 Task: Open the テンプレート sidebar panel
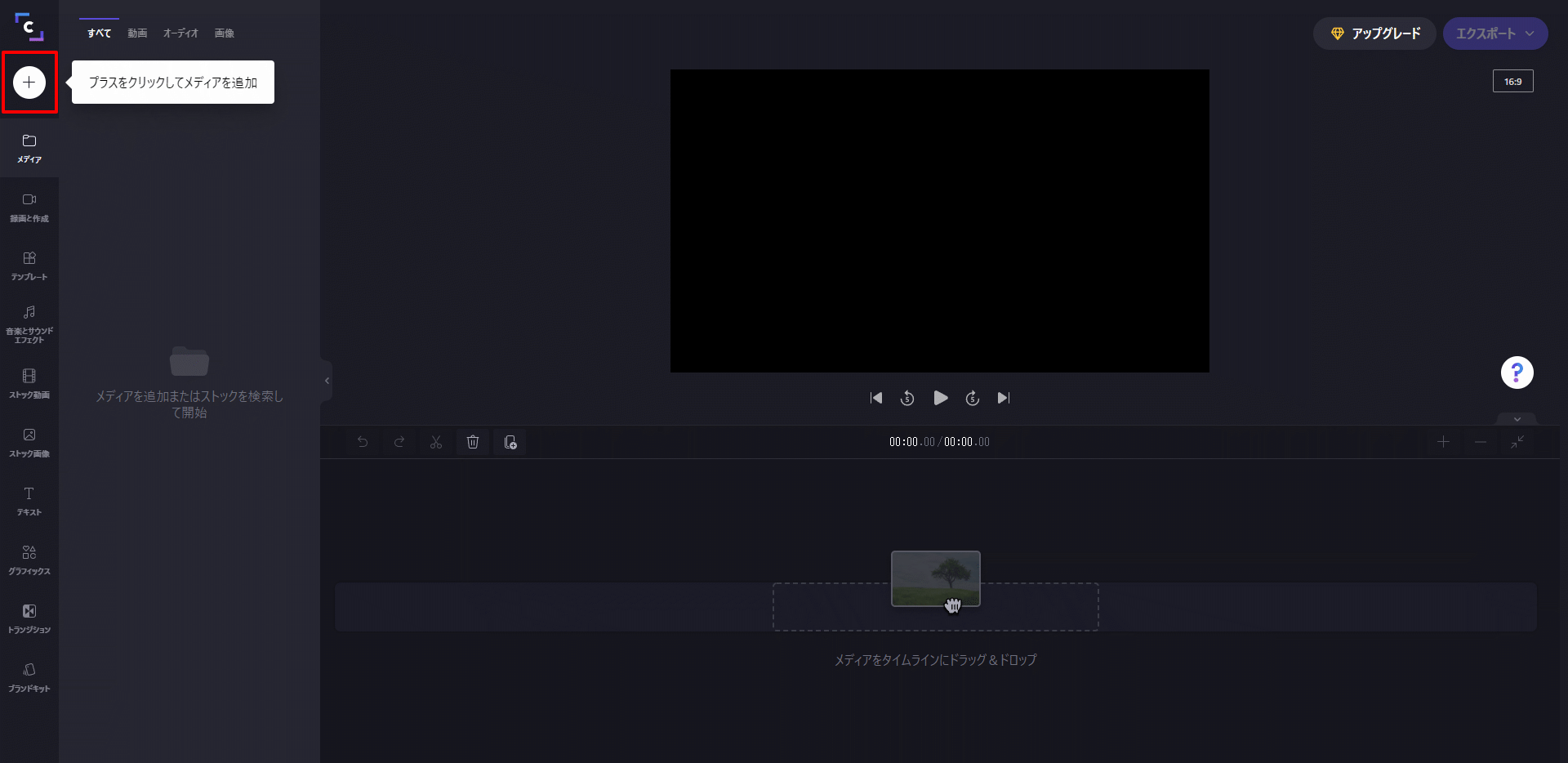pos(29,266)
